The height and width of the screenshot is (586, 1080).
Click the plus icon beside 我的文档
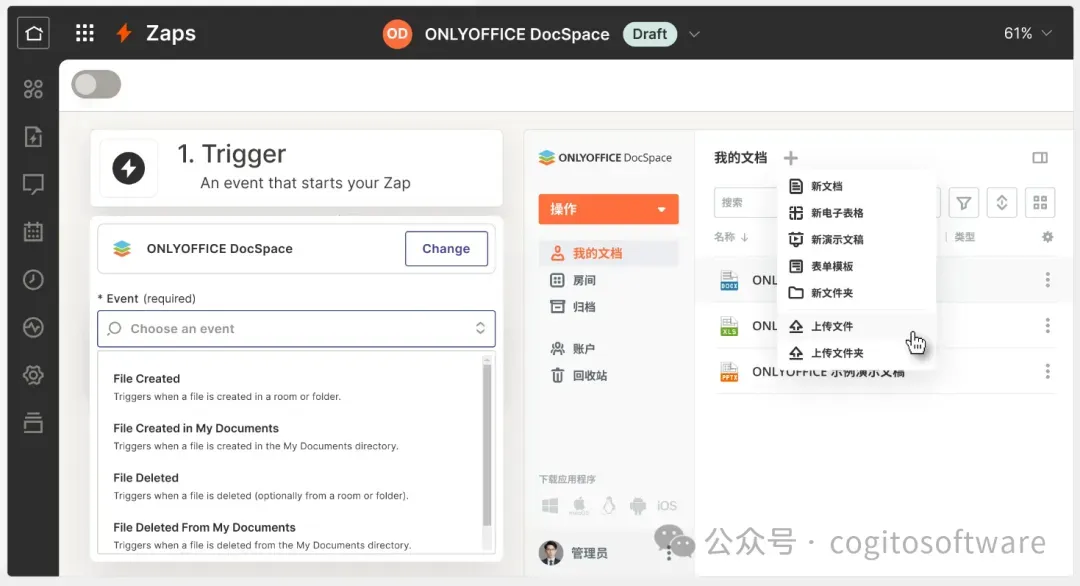791,158
